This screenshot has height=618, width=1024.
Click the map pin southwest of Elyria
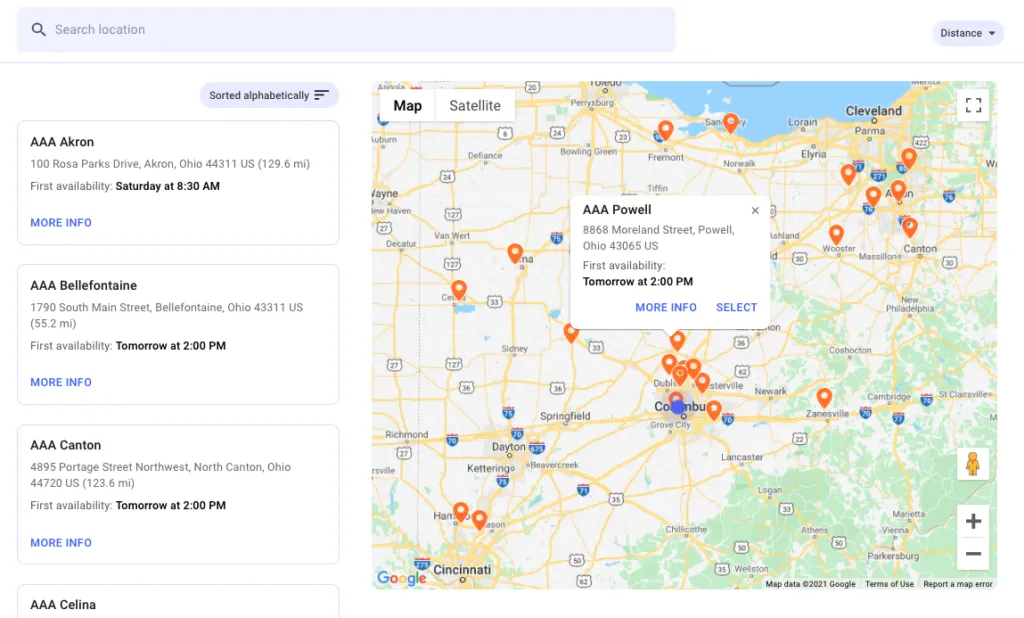point(848,174)
